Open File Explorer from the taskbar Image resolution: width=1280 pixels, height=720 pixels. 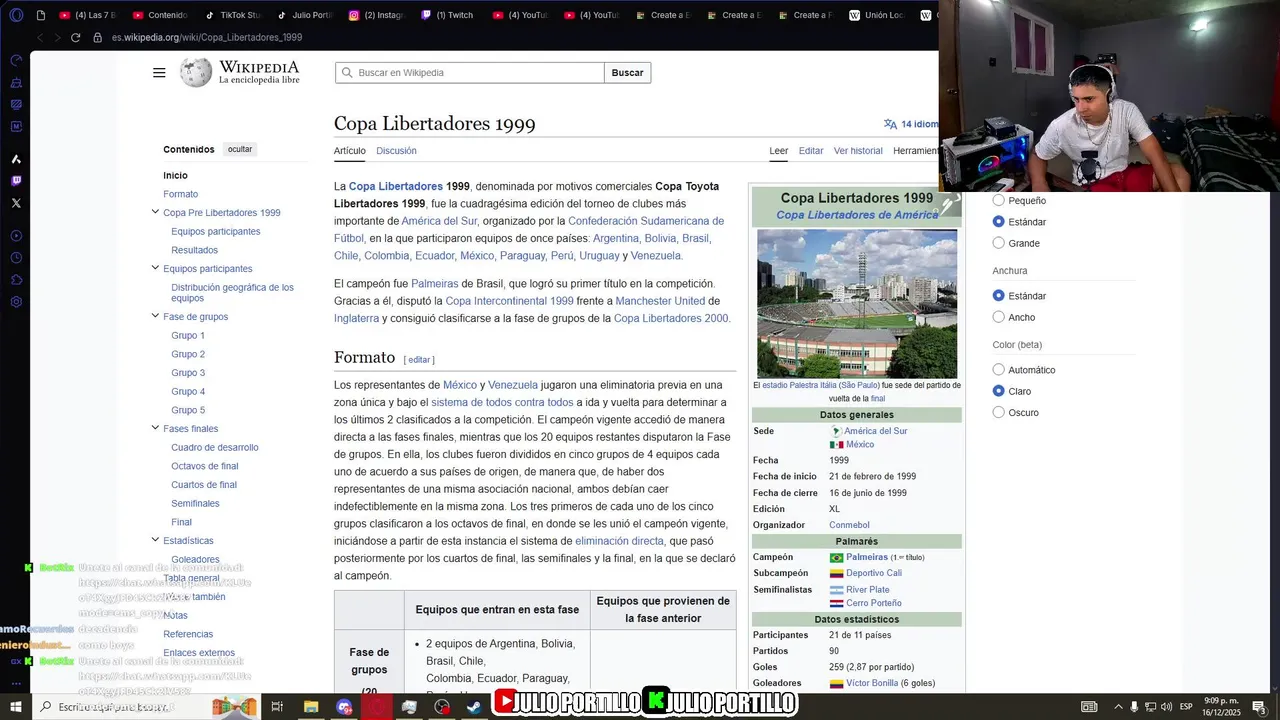click(x=312, y=707)
